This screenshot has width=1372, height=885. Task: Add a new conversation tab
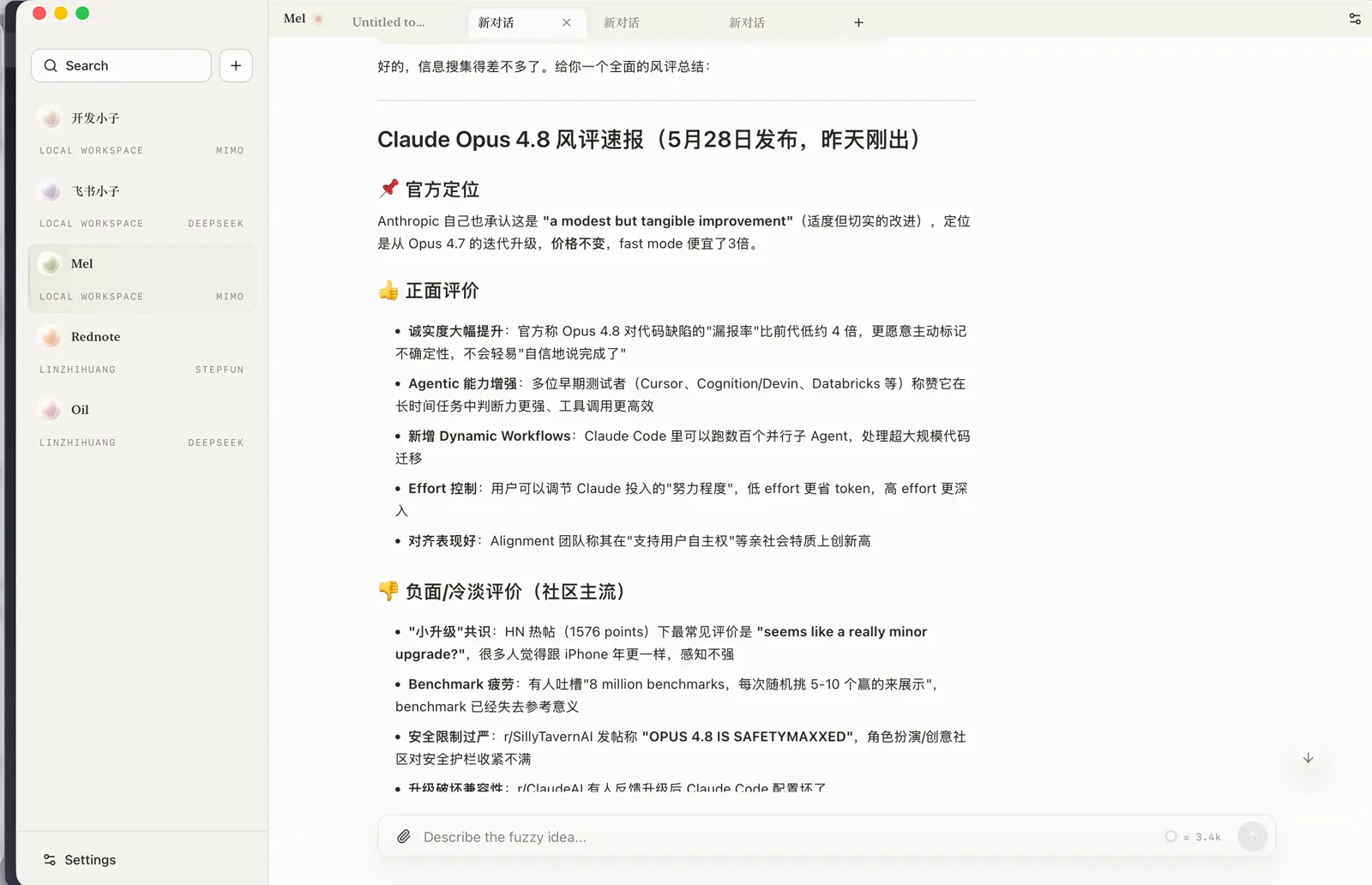click(858, 22)
